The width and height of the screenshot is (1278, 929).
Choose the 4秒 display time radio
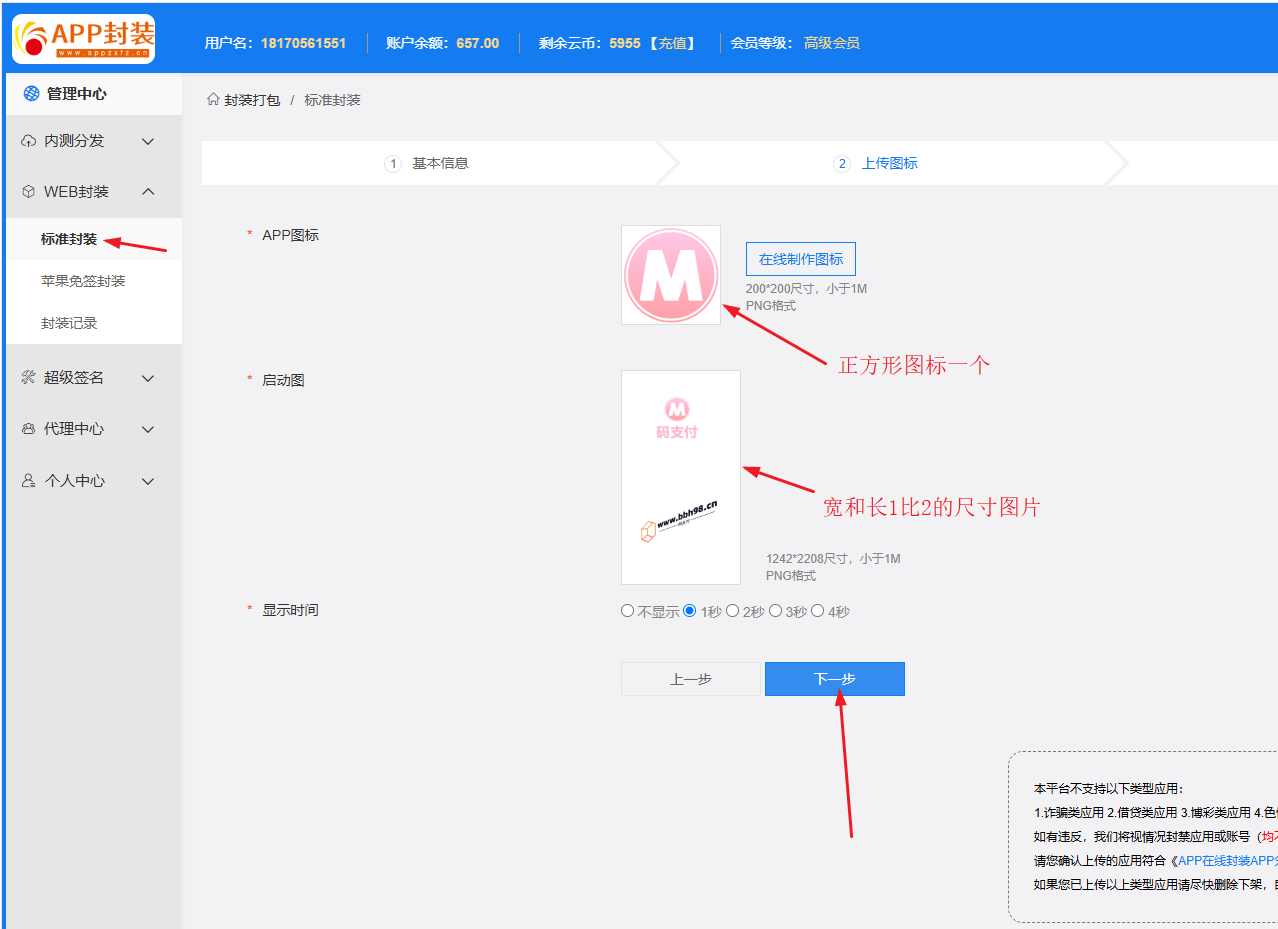point(818,611)
